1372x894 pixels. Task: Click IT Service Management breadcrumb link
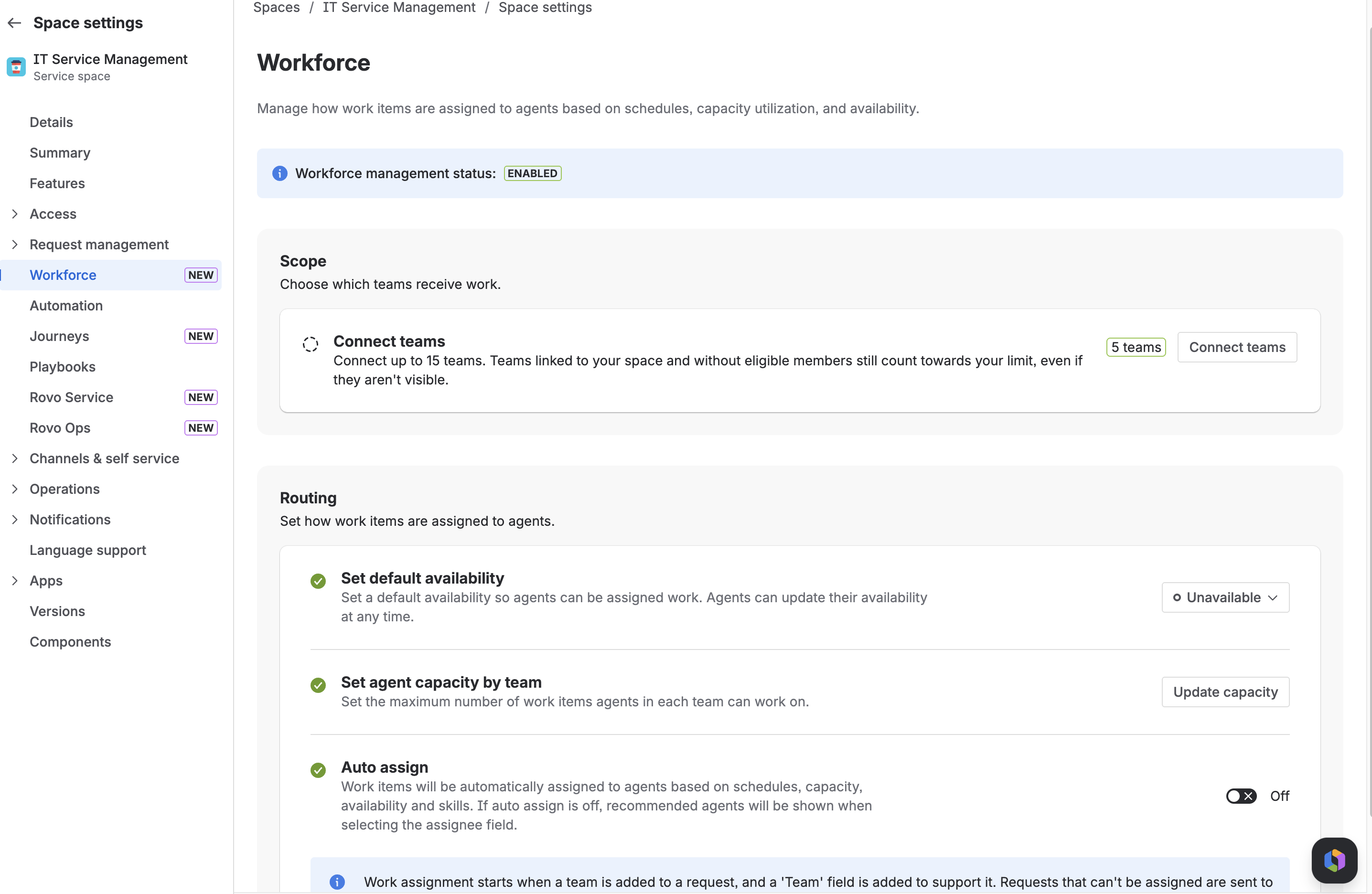pos(399,8)
